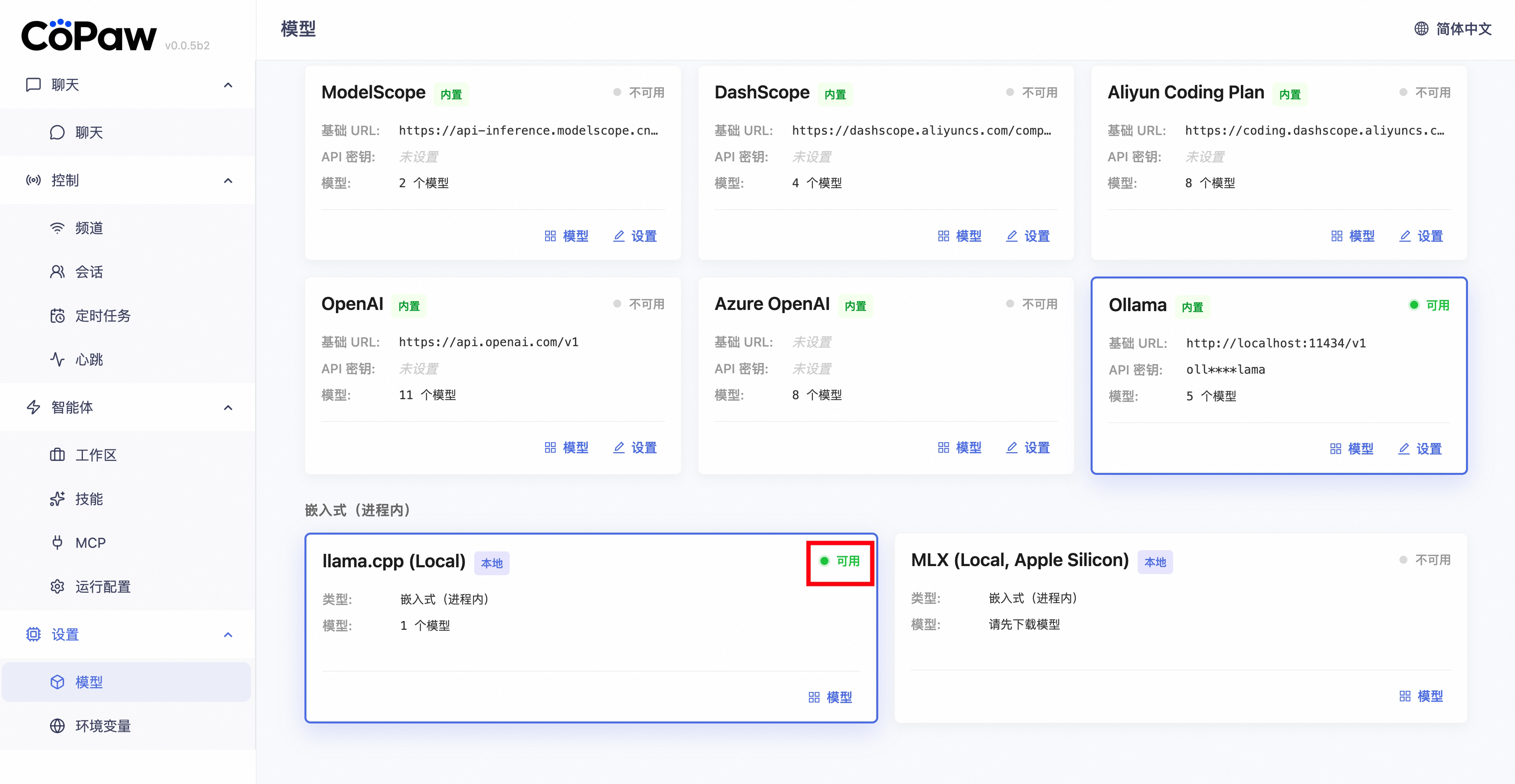This screenshot has height=784, width=1515.
Task: Open 模型 list for Ollama provider
Action: pos(1352,449)
